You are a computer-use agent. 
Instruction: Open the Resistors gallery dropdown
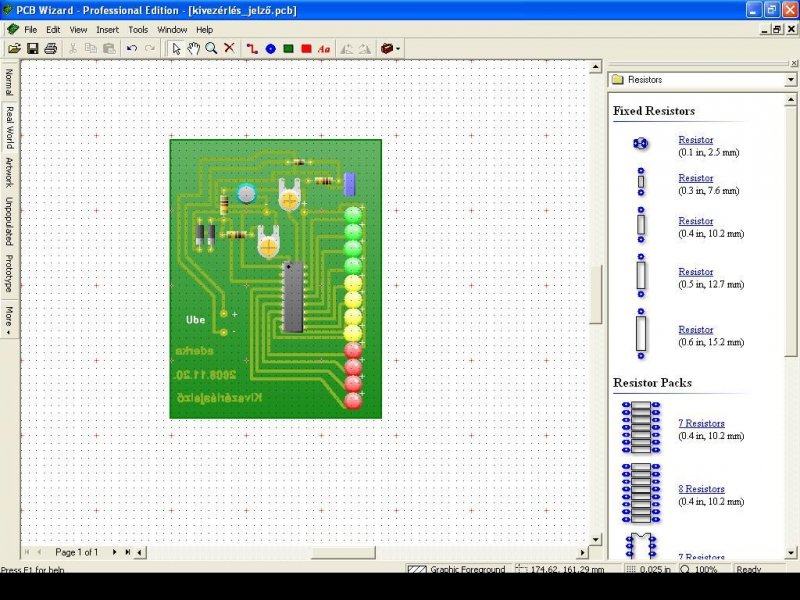click(x=791, y=80)
